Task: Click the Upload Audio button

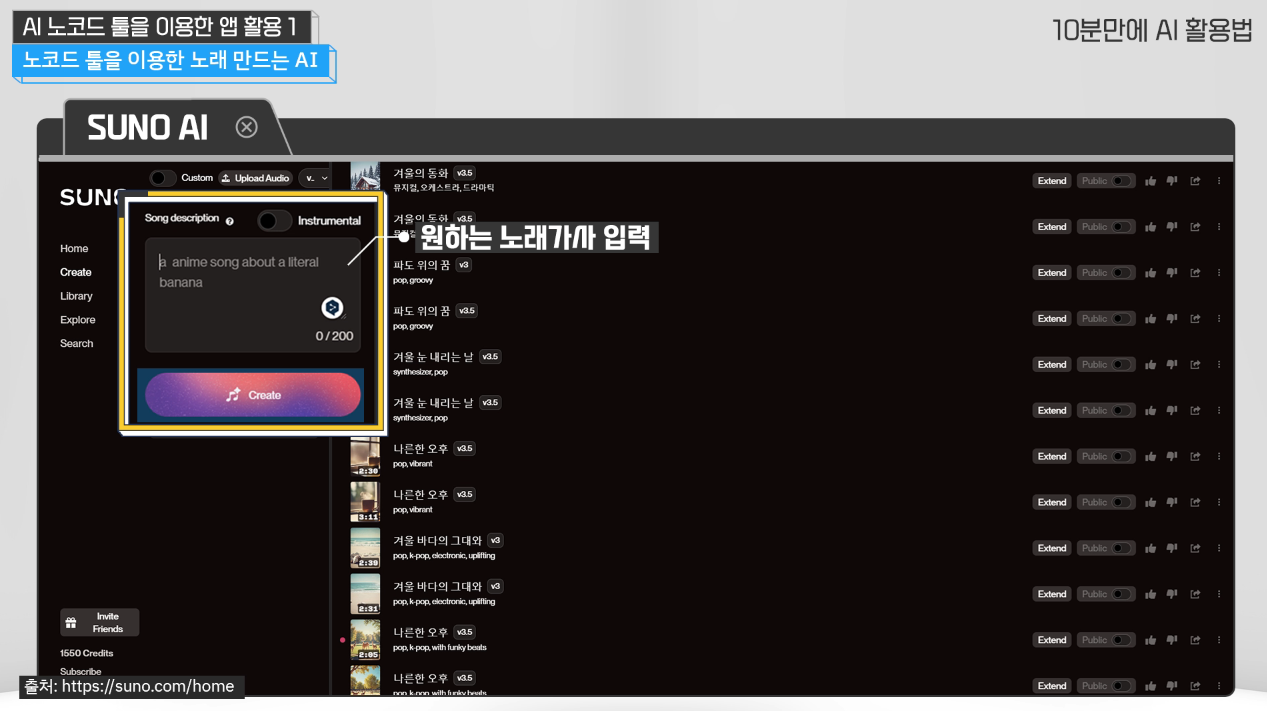Action: pyautogui.click(x=255, y=178)
